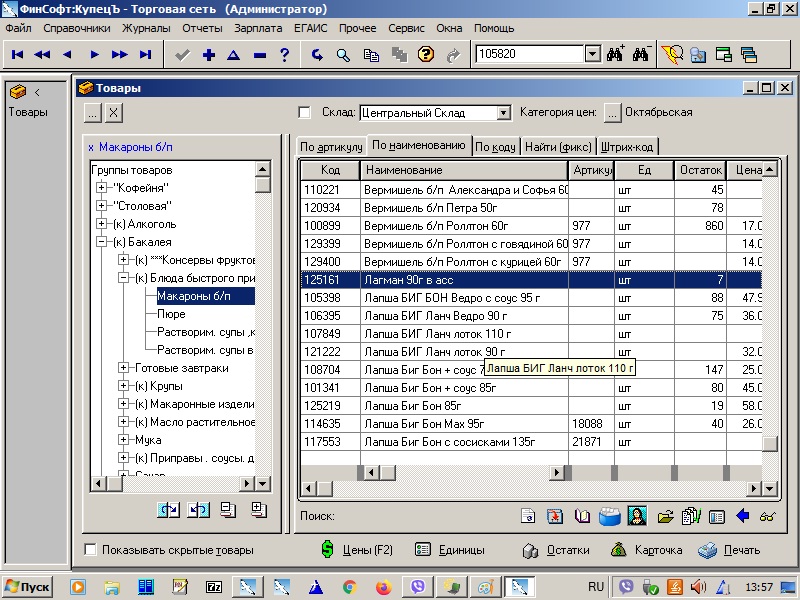Click the 105820 search input field
Image resolution: width=800 pixels, height=600 pixels.
(530, 54)
